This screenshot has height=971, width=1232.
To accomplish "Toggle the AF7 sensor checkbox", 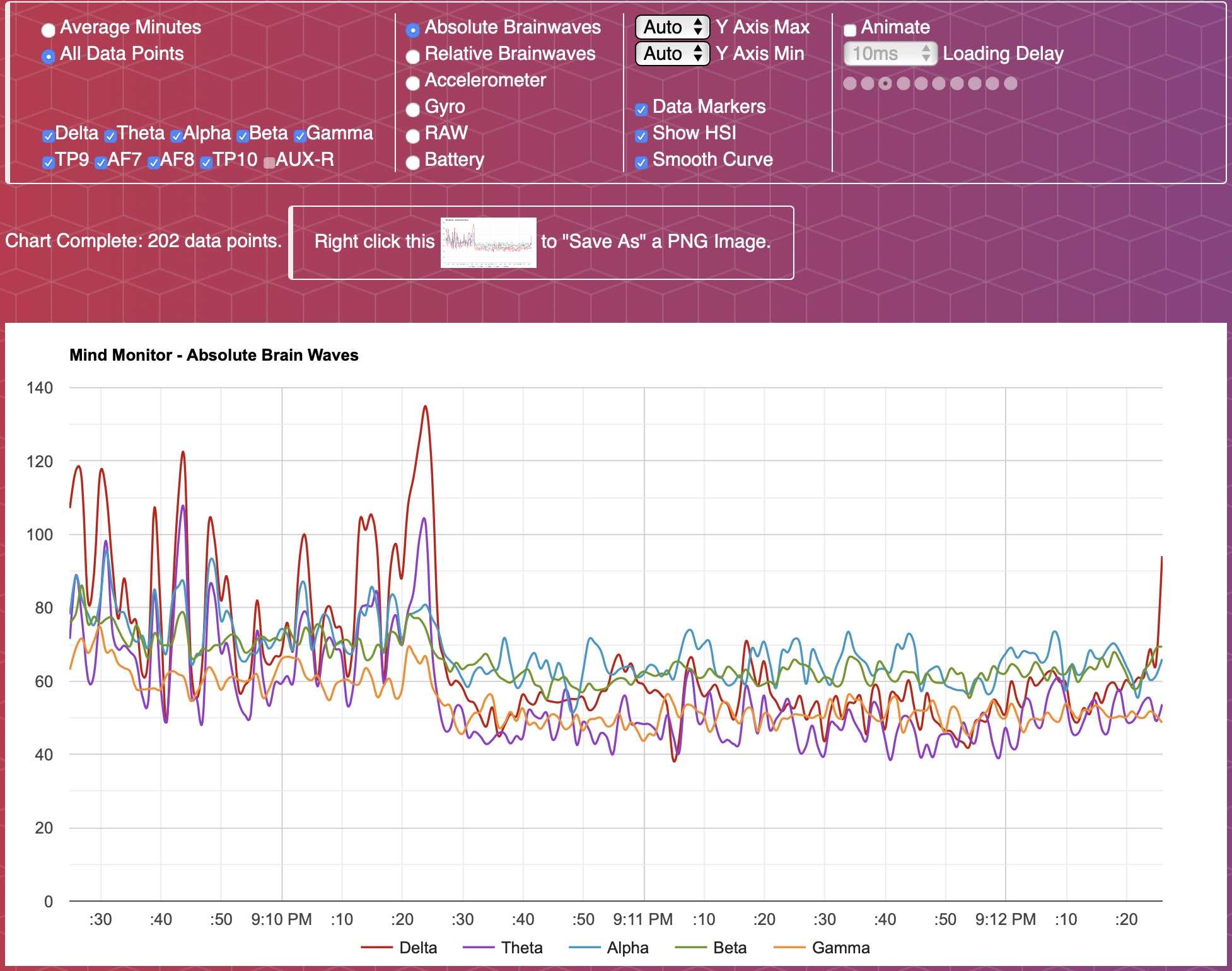I will pos(101,162).
